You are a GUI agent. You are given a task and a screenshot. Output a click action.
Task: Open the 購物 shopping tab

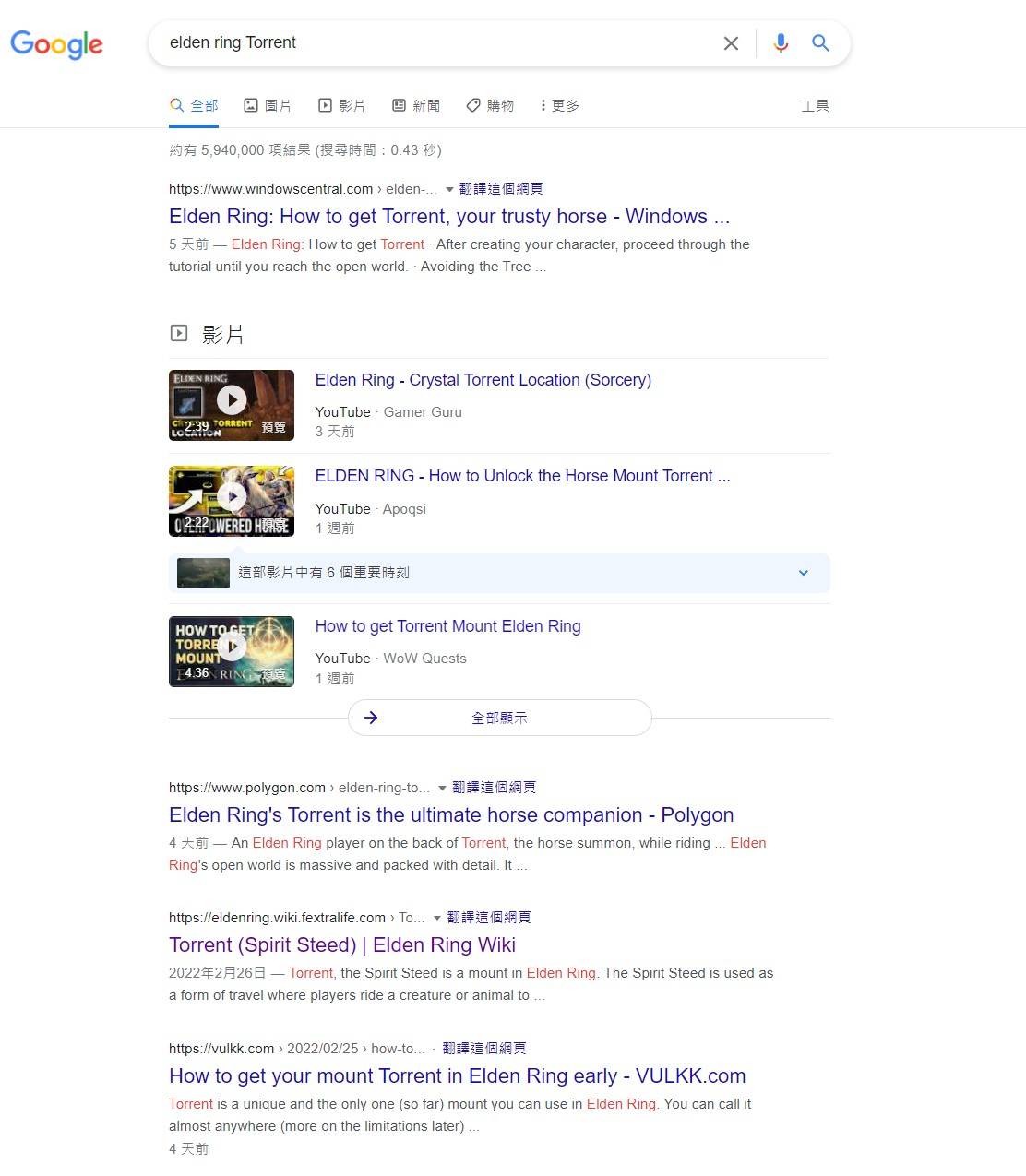[490, 106]
